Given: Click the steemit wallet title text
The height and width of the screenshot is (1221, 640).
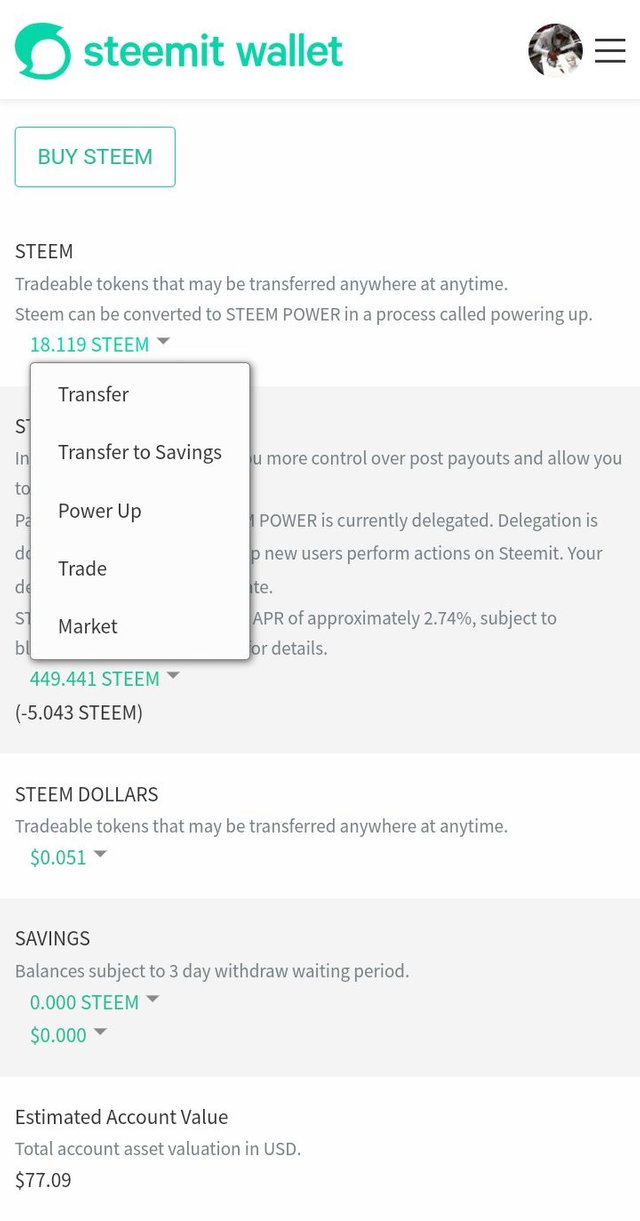Looking at the screenshot, I should click(213, 49).
